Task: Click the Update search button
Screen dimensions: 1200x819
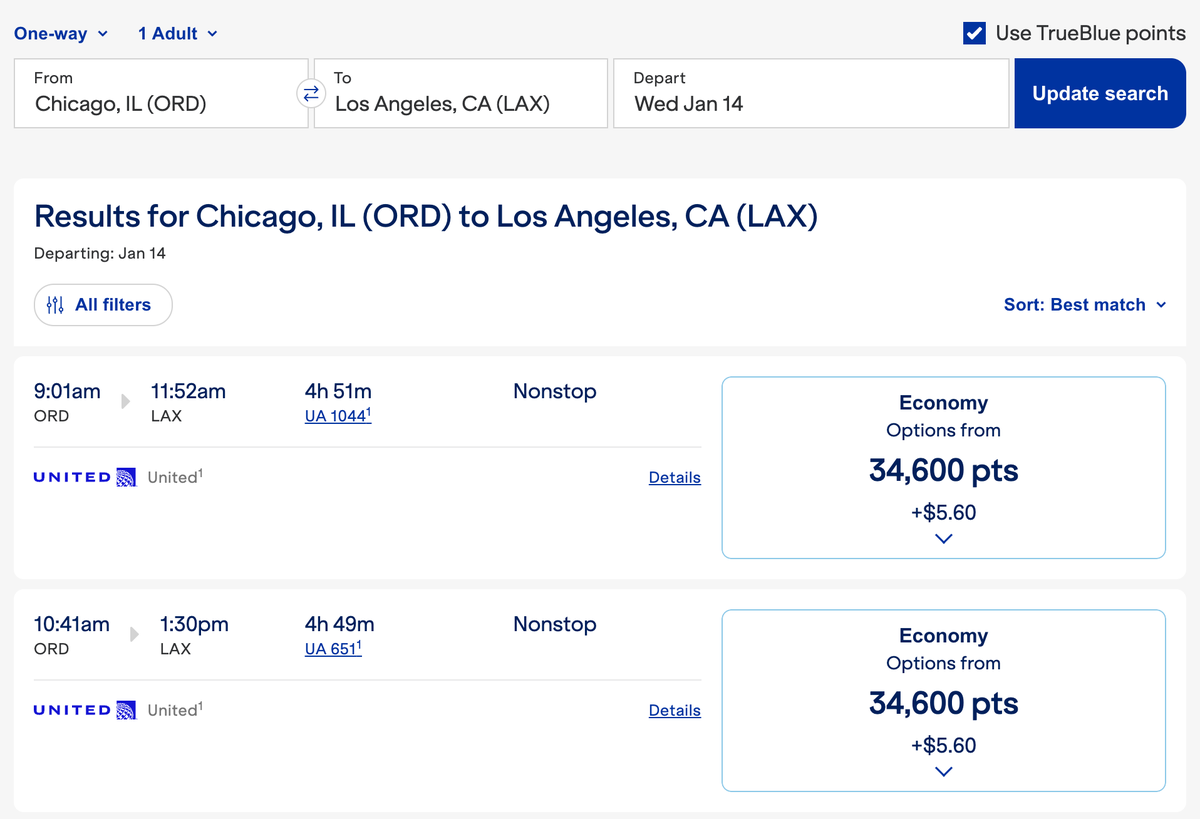Action: coord(1100,93)
